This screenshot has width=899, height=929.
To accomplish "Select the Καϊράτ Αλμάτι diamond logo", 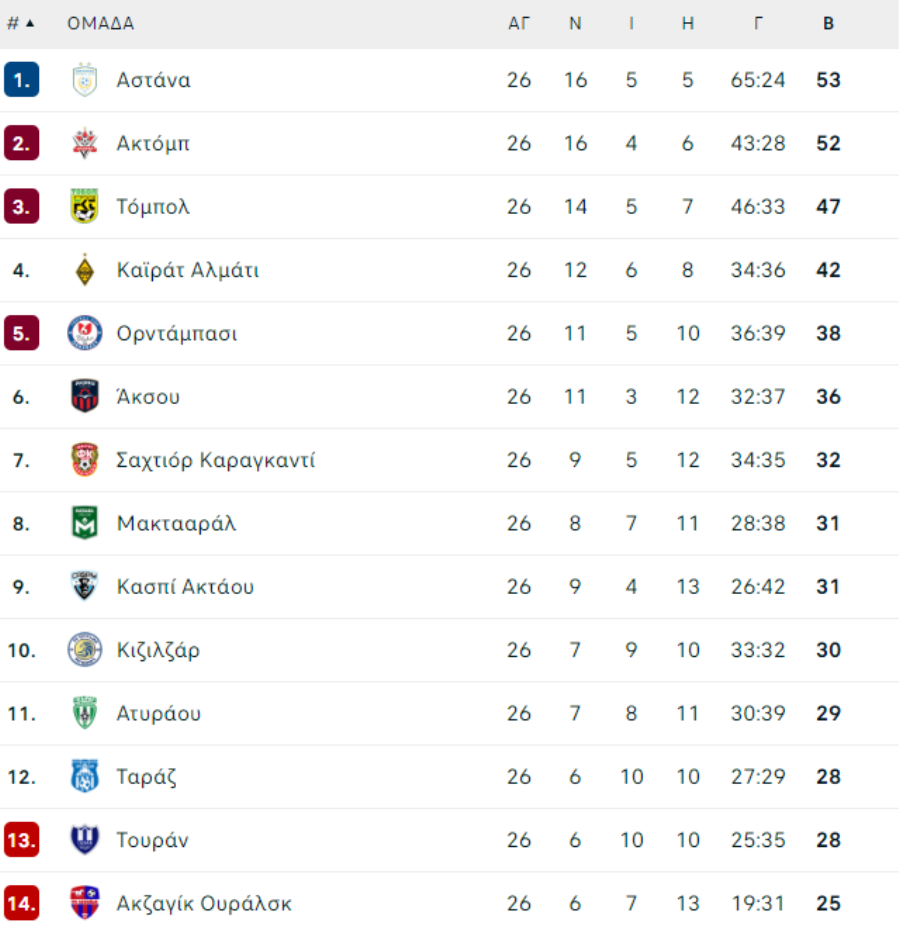I will click(x=85, y=270).
